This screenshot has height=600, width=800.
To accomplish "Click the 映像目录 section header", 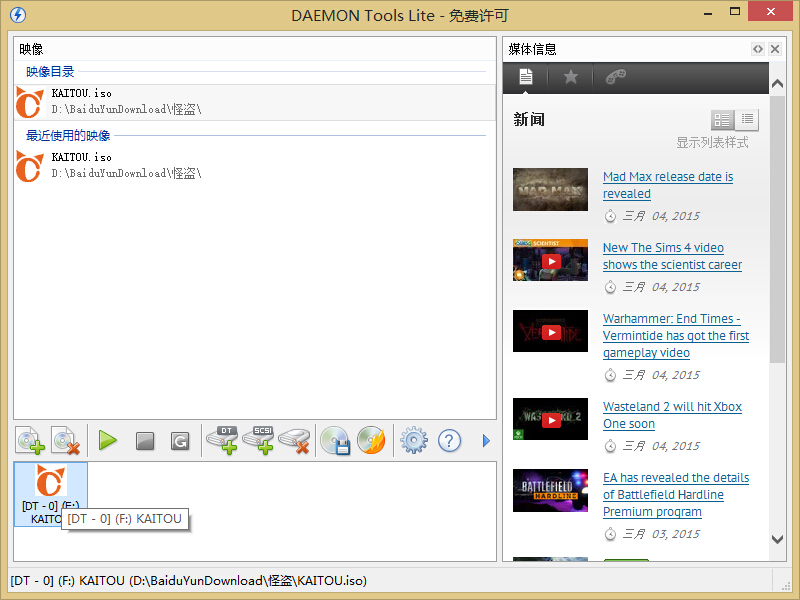I will pos(50,71).
